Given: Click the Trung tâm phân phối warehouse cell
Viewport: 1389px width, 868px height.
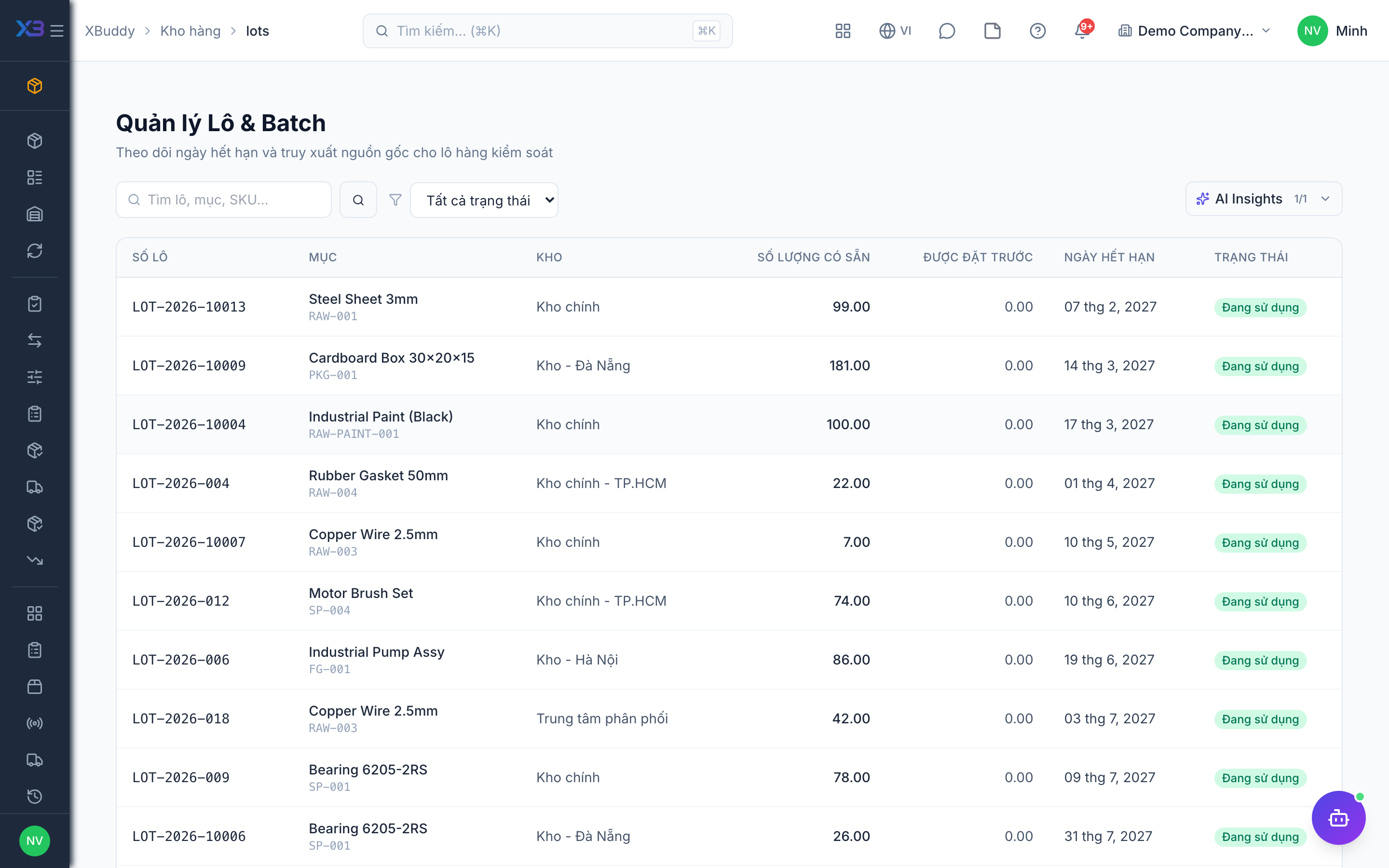Looking at the screenshot, I should tap(602, 718).
